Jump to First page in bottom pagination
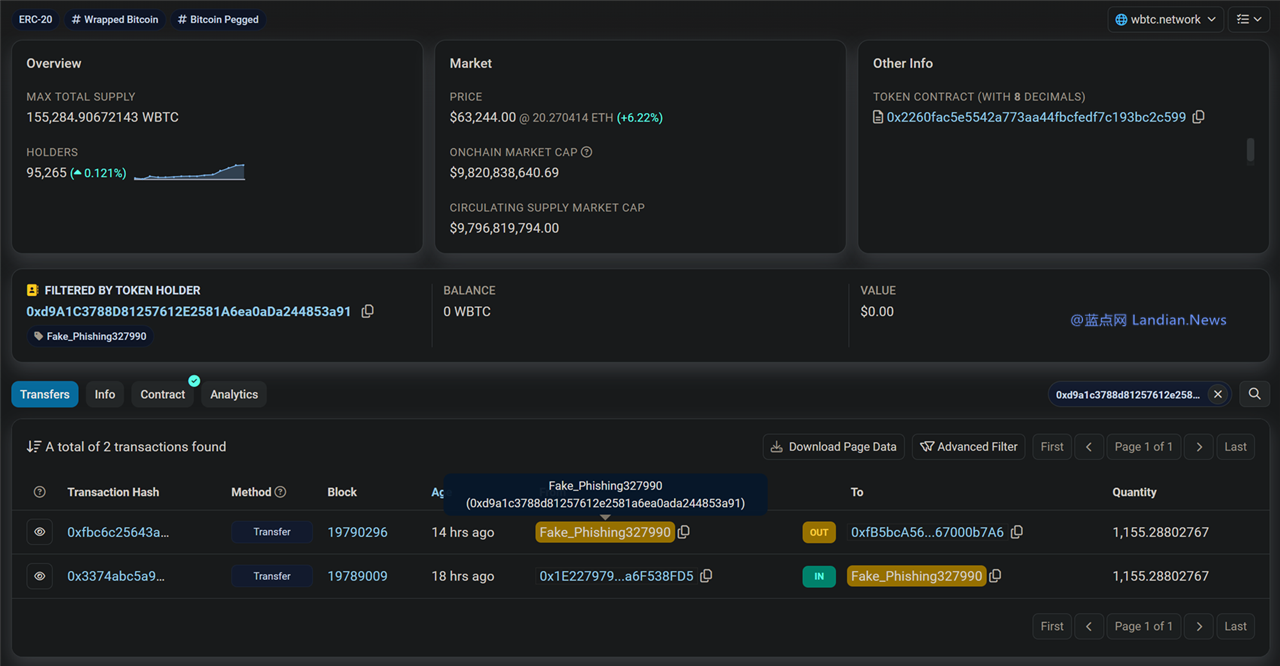 click(1052, 626)
